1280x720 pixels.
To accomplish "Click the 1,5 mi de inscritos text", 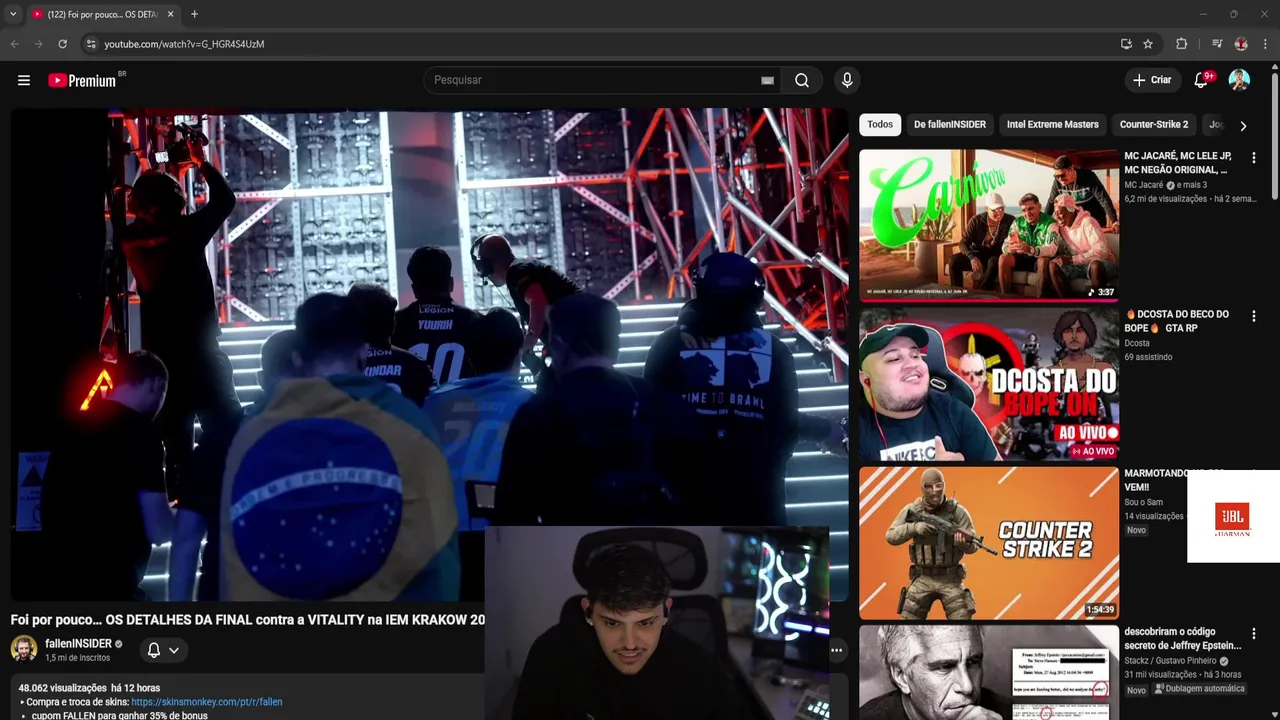I will click(77, 658).
